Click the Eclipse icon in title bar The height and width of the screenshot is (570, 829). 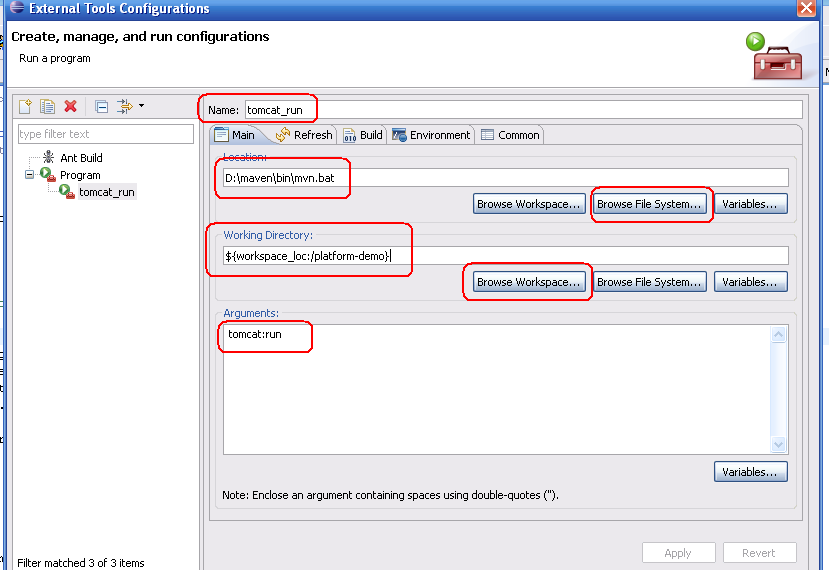17,7
